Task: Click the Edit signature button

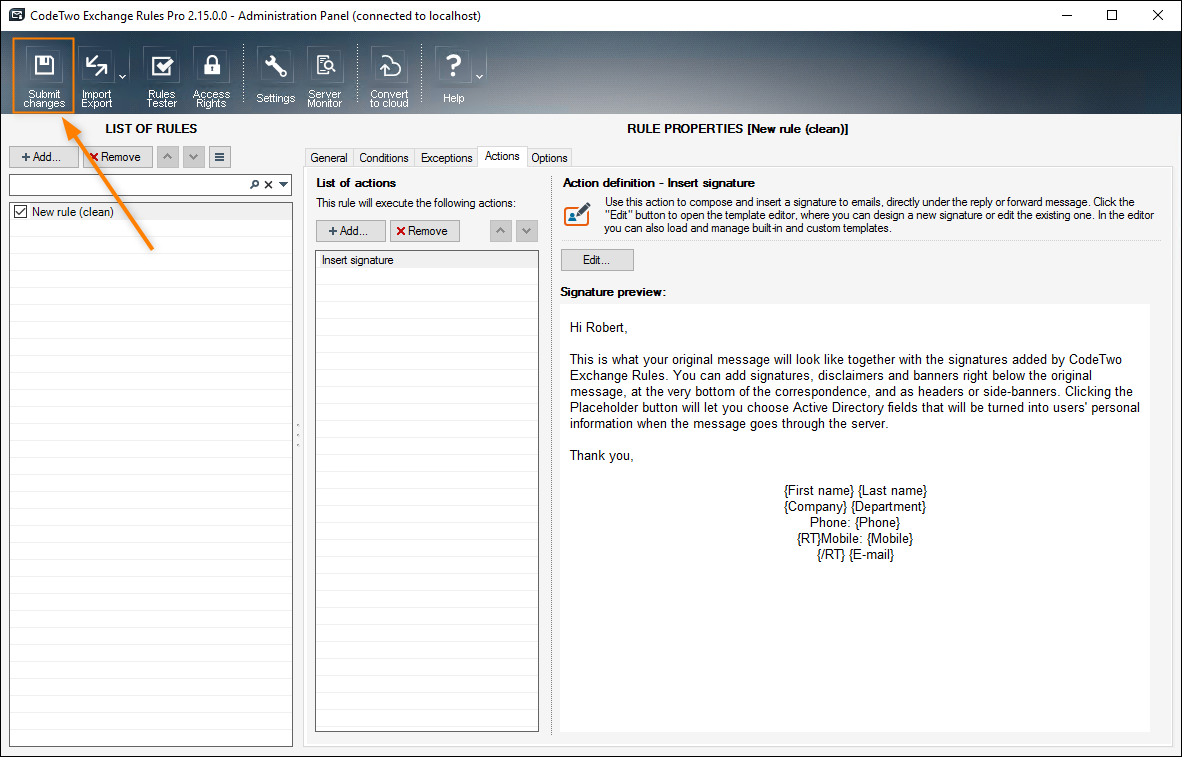Action: pos(597,259)
